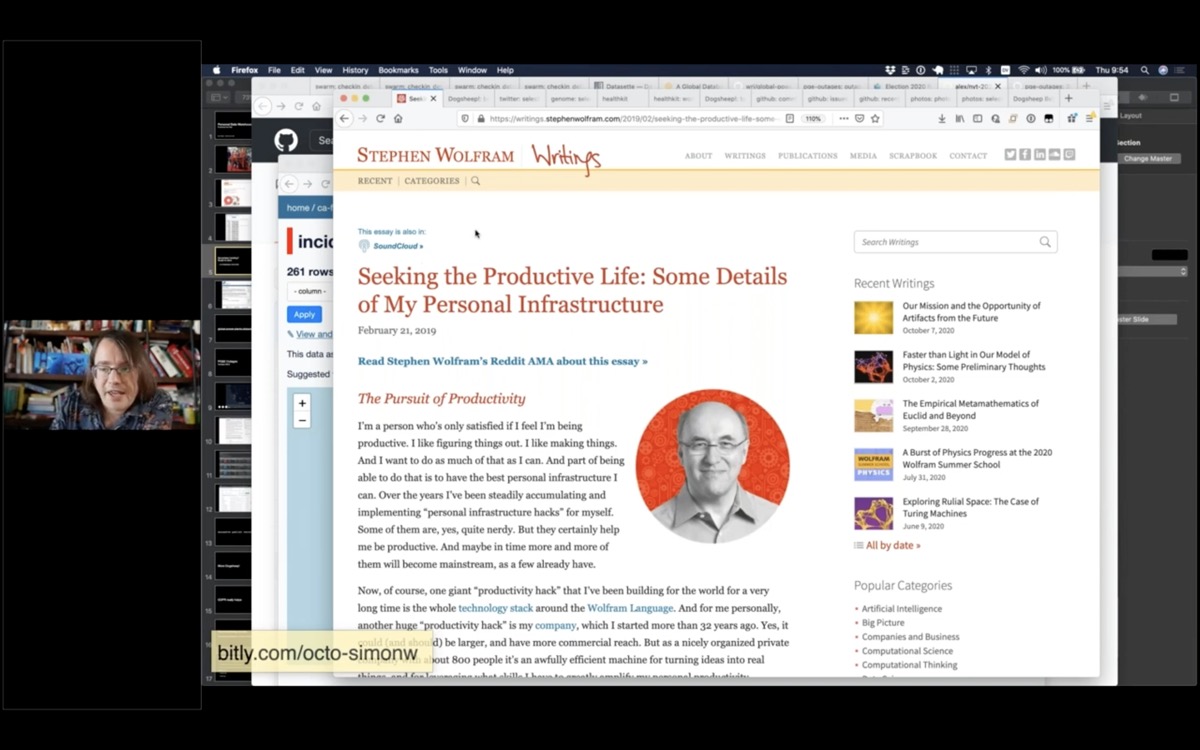Click the speaker webcam video thumbnail
Image resolution: width=1200 pixels, height=750 pixels.
102,375
